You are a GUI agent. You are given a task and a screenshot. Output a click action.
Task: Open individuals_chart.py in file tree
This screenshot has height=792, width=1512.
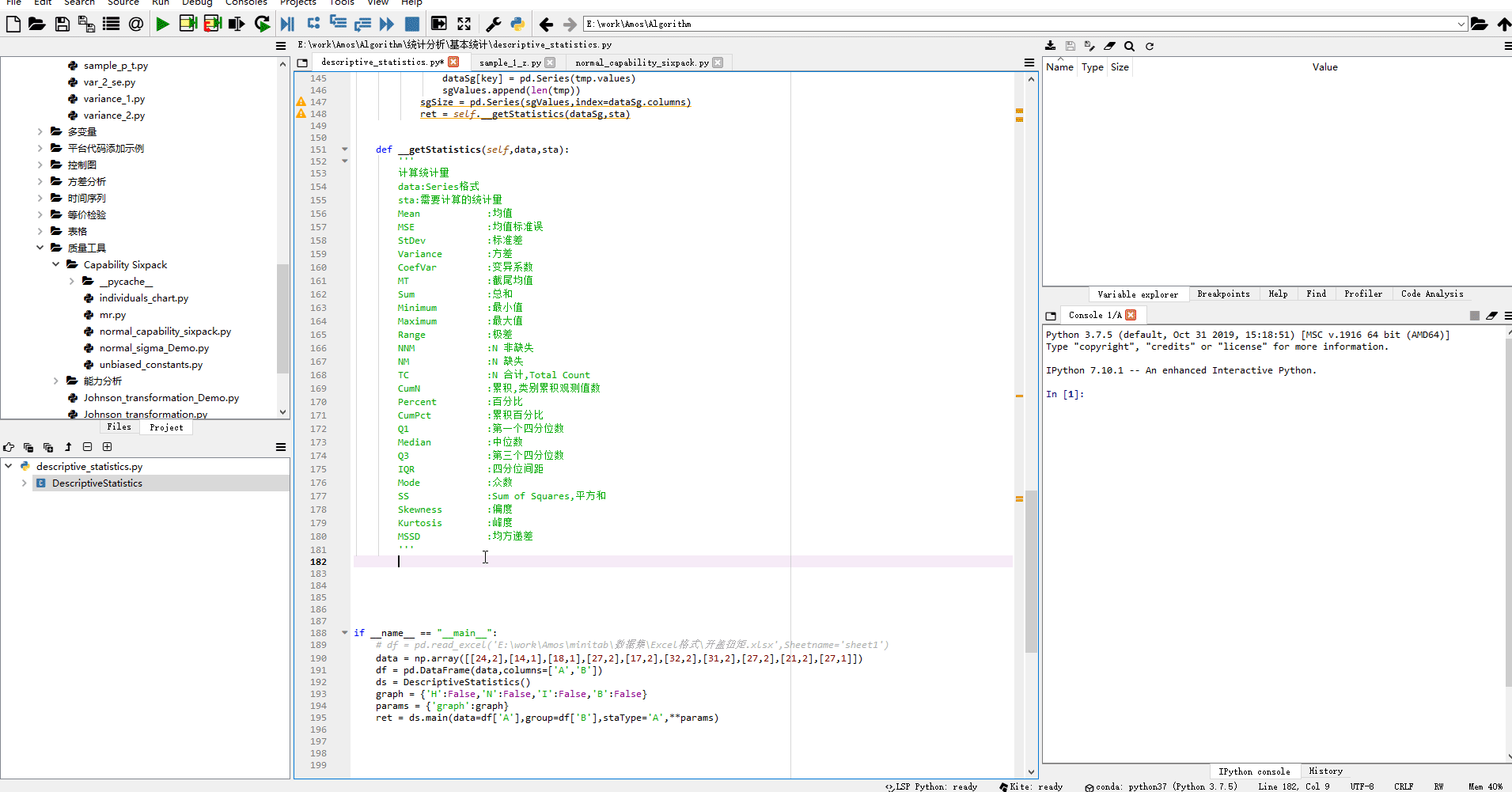[143, 298]
